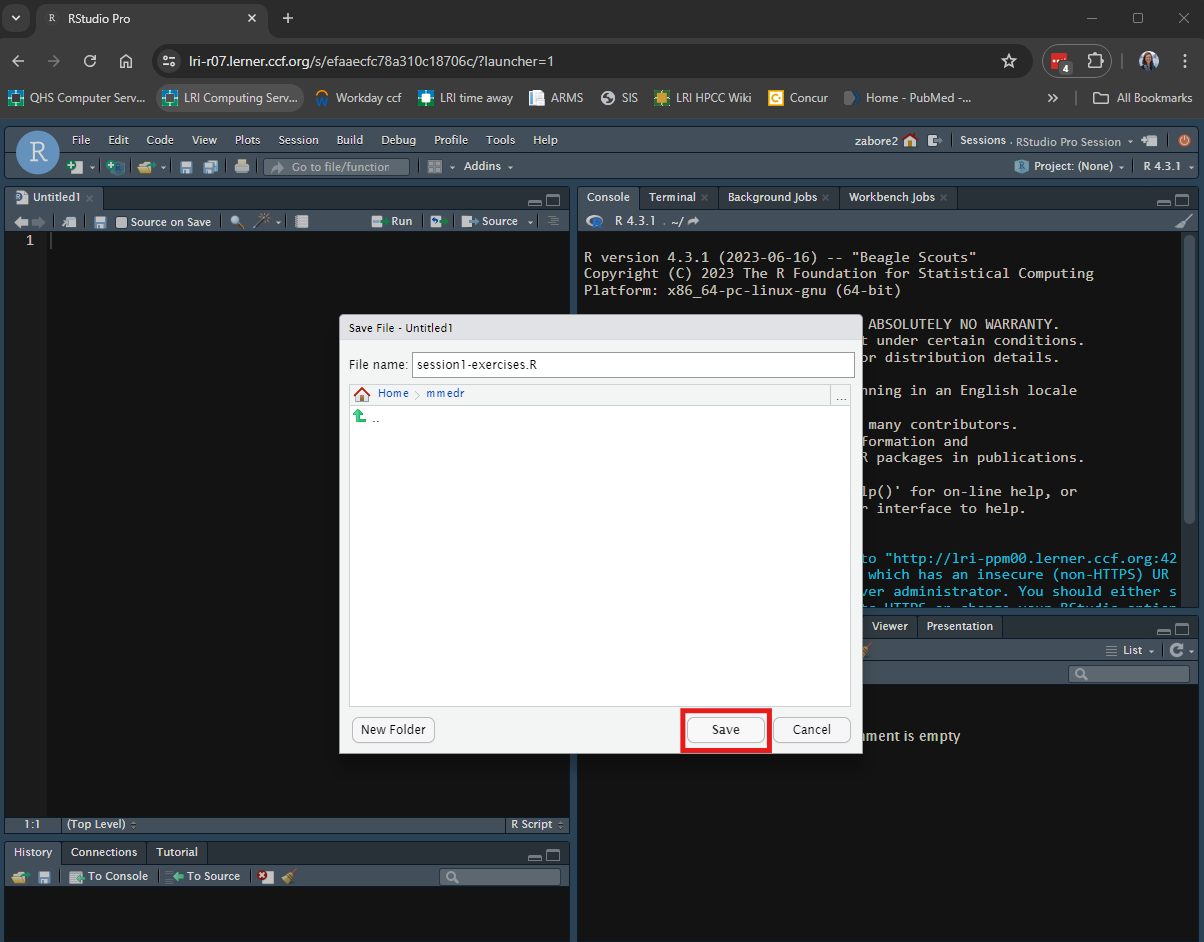Create a New Folder in the dialog
Viewport: 1204px width, 942px height.
coord(393,730)
